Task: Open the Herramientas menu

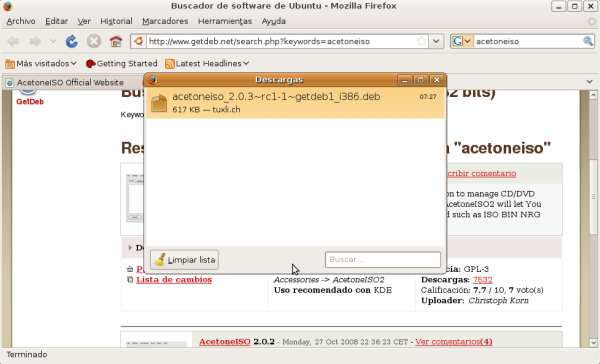Action: click(x=225, y=21)
